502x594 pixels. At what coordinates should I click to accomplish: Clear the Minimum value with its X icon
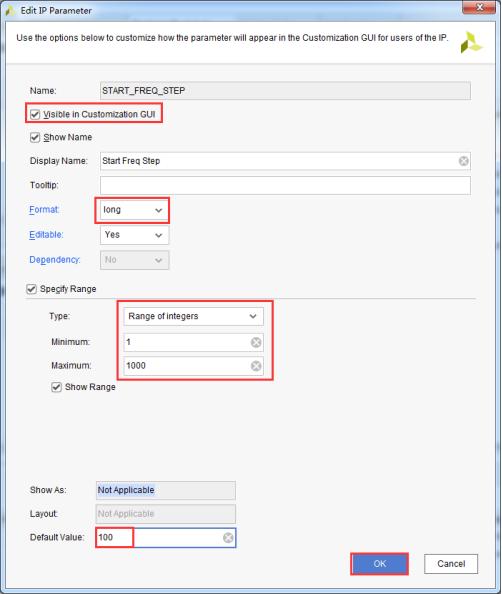click(x=256, y=342)
